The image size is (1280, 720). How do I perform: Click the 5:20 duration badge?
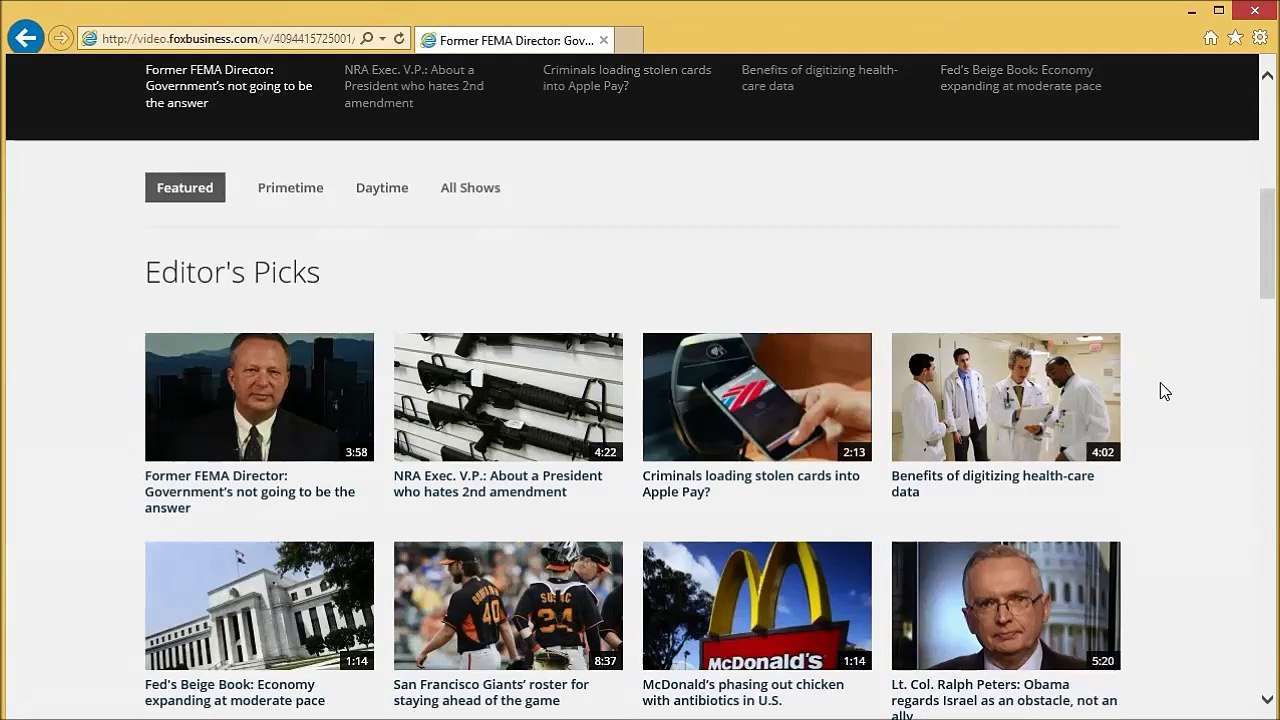pos(1103,661)
